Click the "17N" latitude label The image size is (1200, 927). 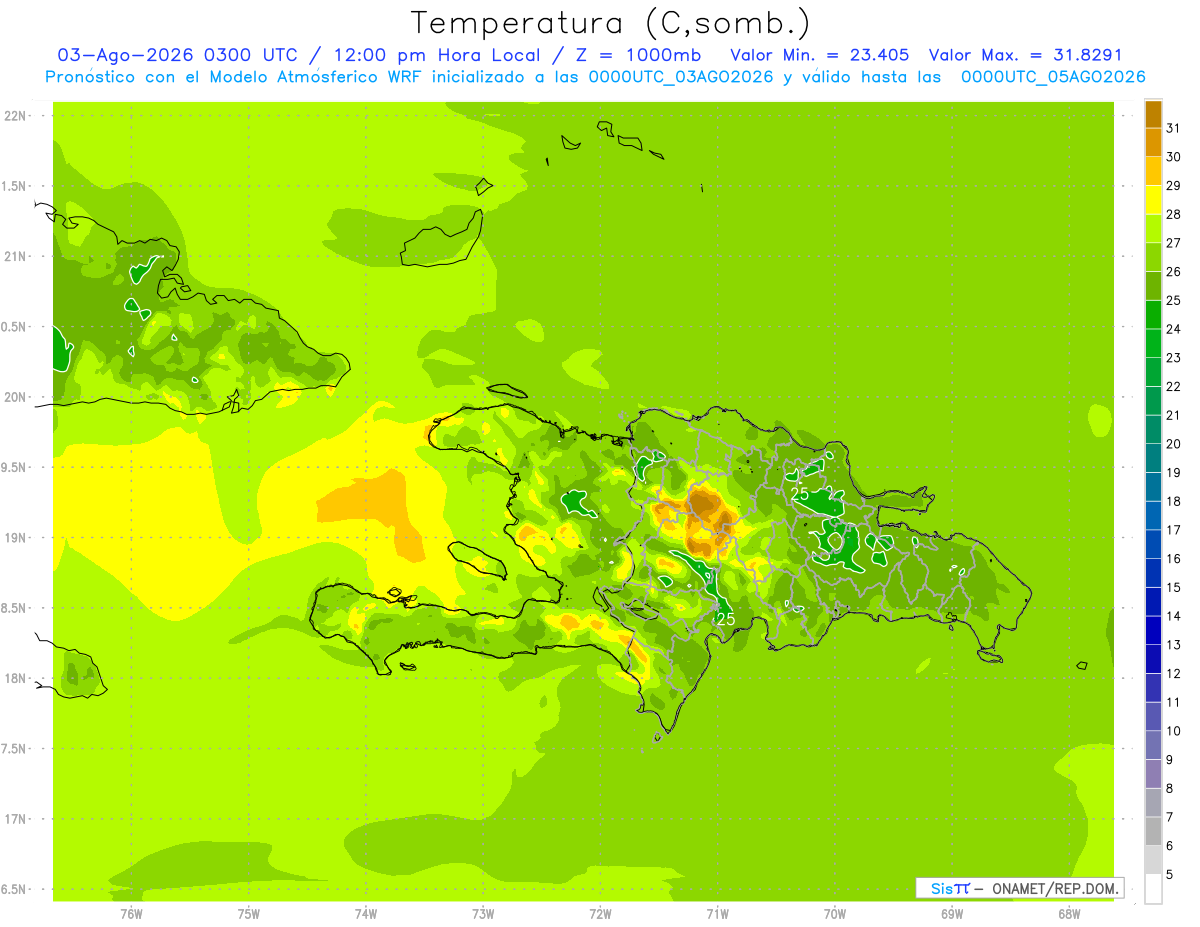coord(16,819)
